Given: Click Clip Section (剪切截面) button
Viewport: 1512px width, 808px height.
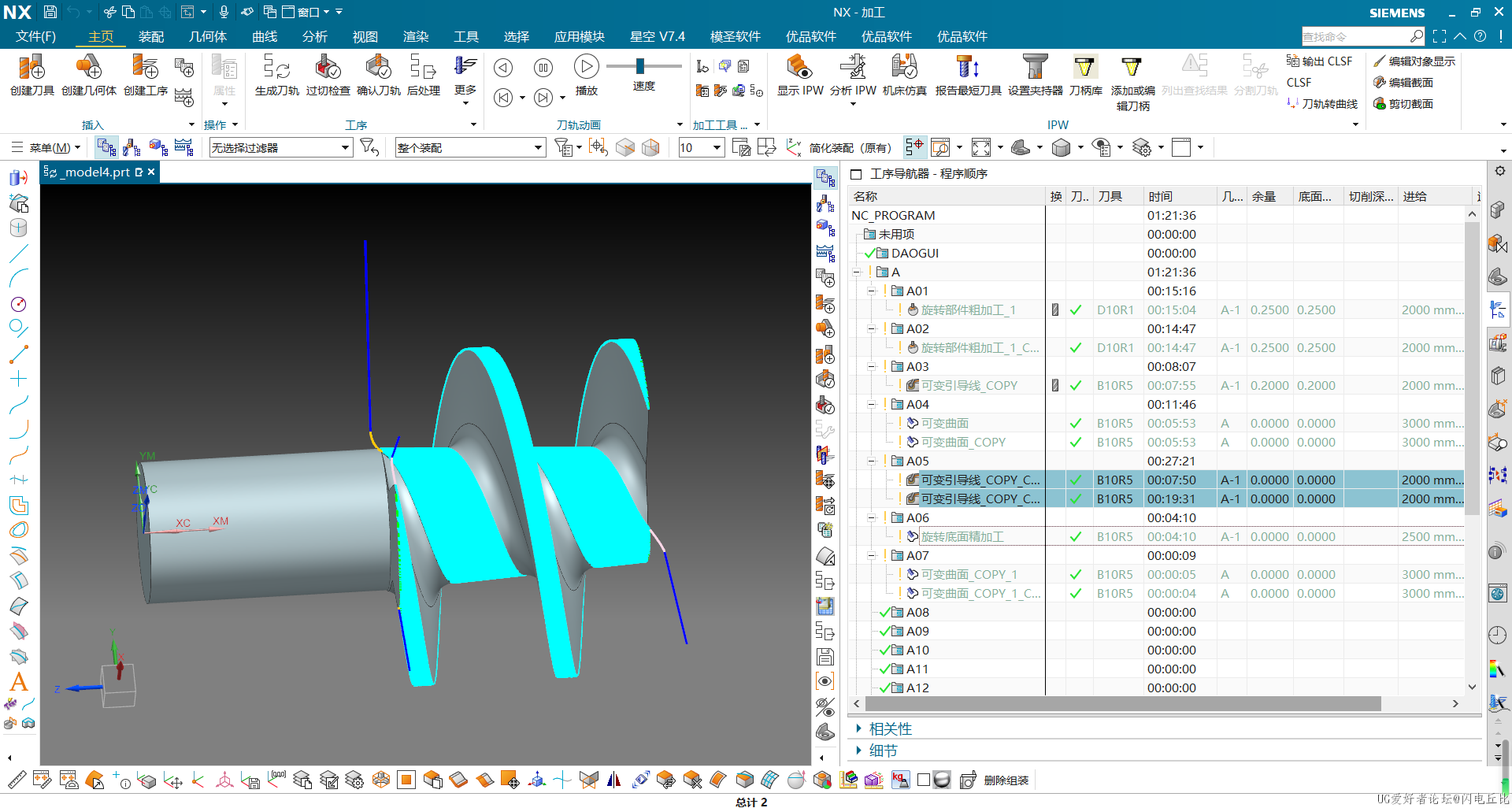Looking at the screenshot, I should tap(1403, 103).
